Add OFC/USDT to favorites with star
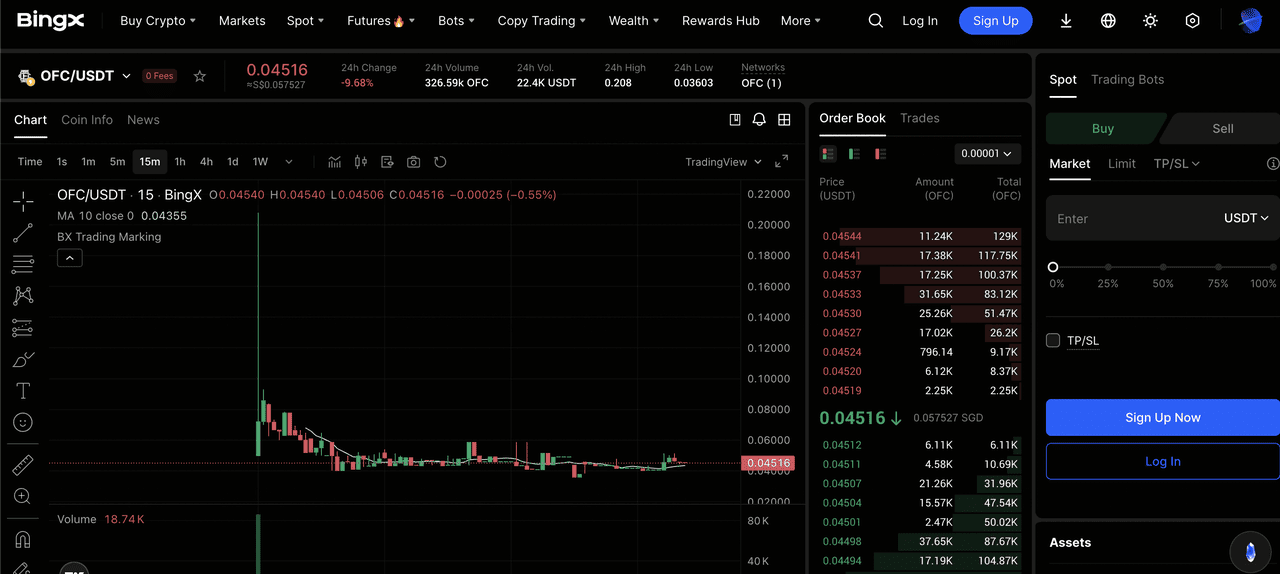 point(200,76)
